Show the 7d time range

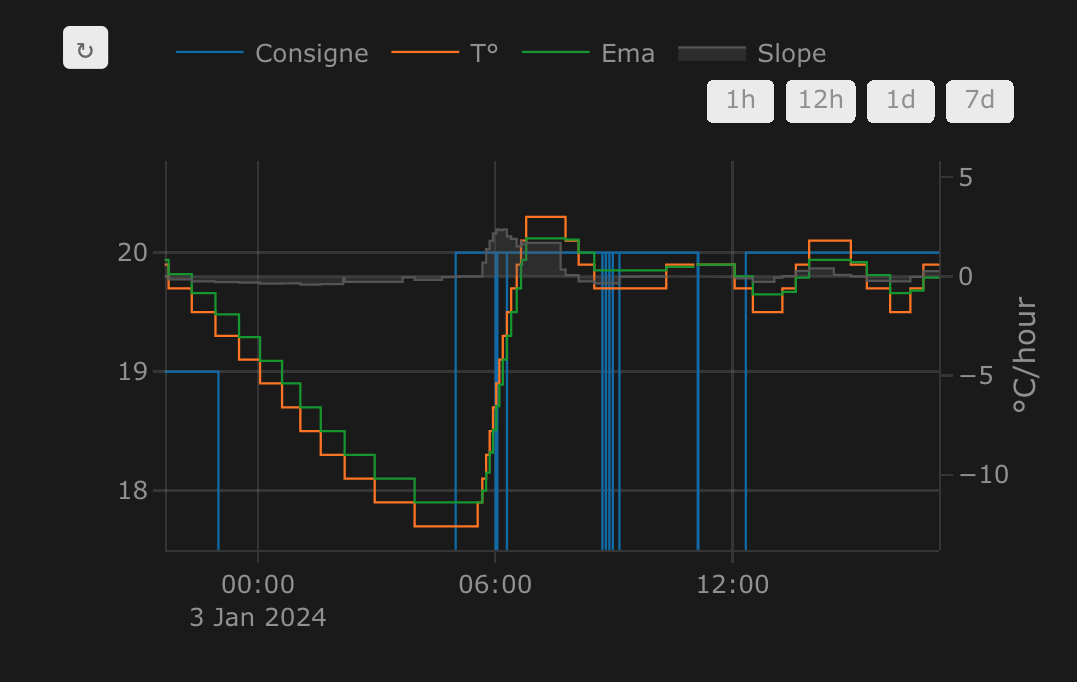pyautogui.click(x=980, y=101)
